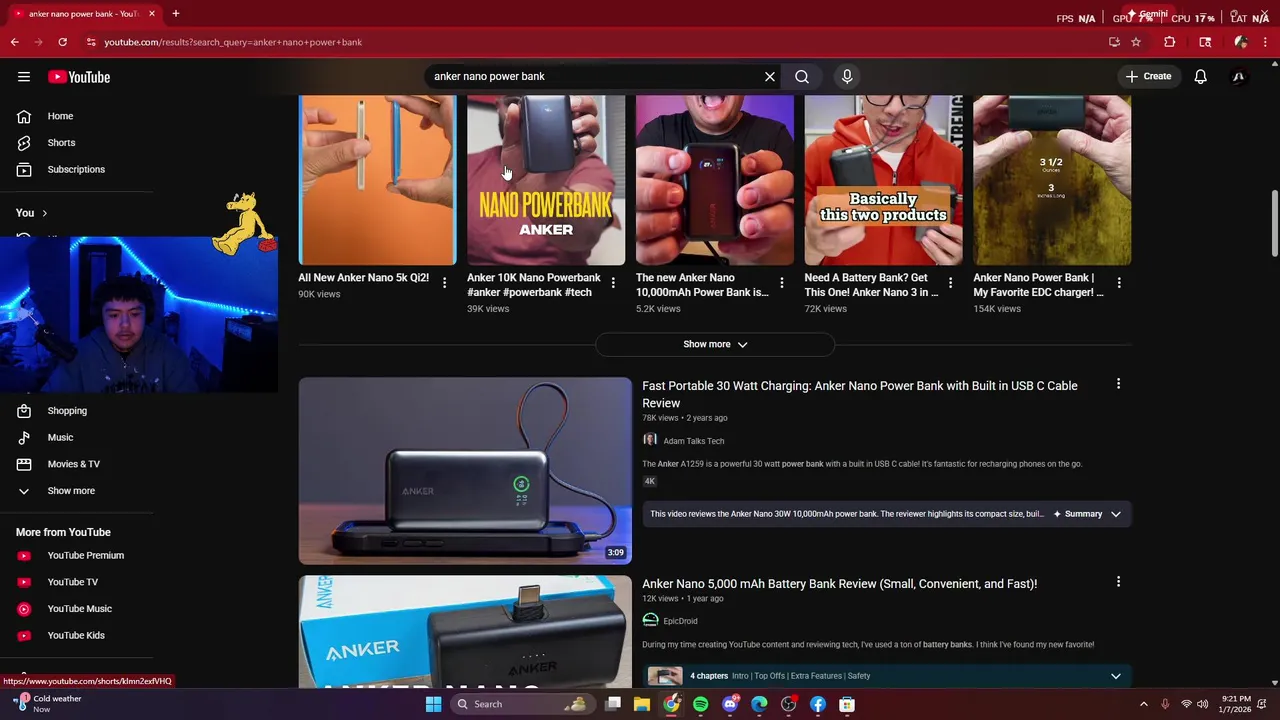Run search with the magnifier button
1280x720 pixels.
[802, 76]
